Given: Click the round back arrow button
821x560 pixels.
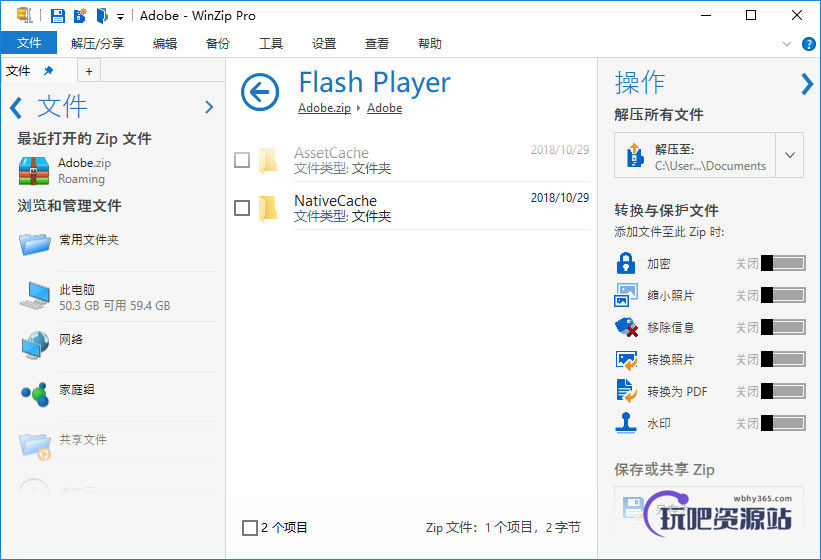Looking at the screenshot, I should pos(260,92).
